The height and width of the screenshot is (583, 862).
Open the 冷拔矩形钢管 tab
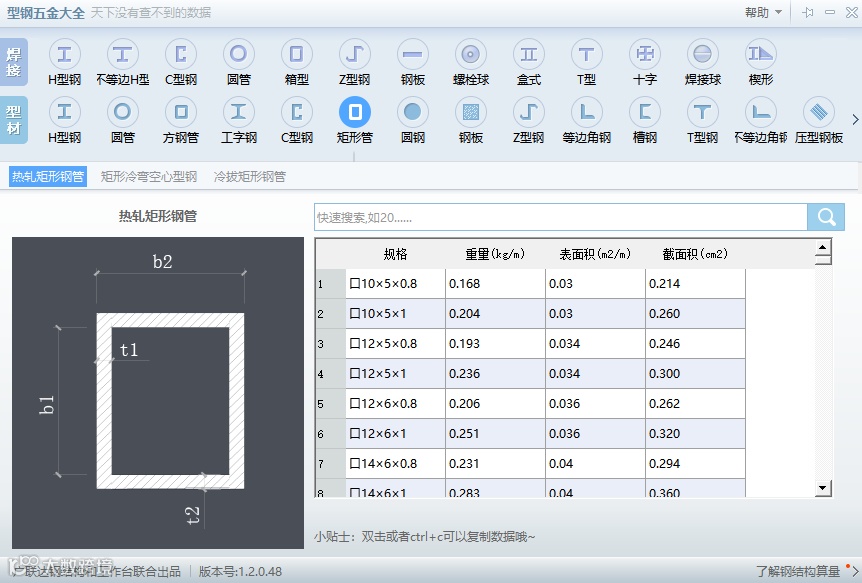(x=250, y=177)
